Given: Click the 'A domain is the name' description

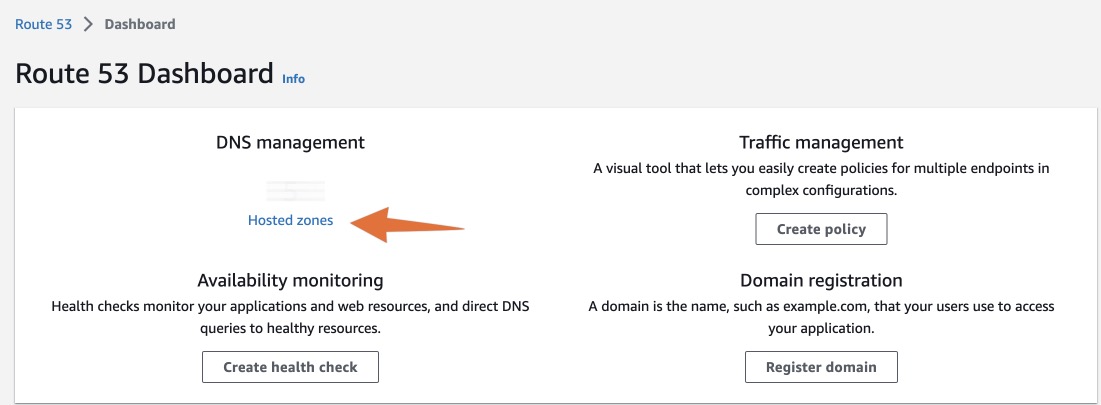Looking at the screenshot, I should click(x=821, y=317).
